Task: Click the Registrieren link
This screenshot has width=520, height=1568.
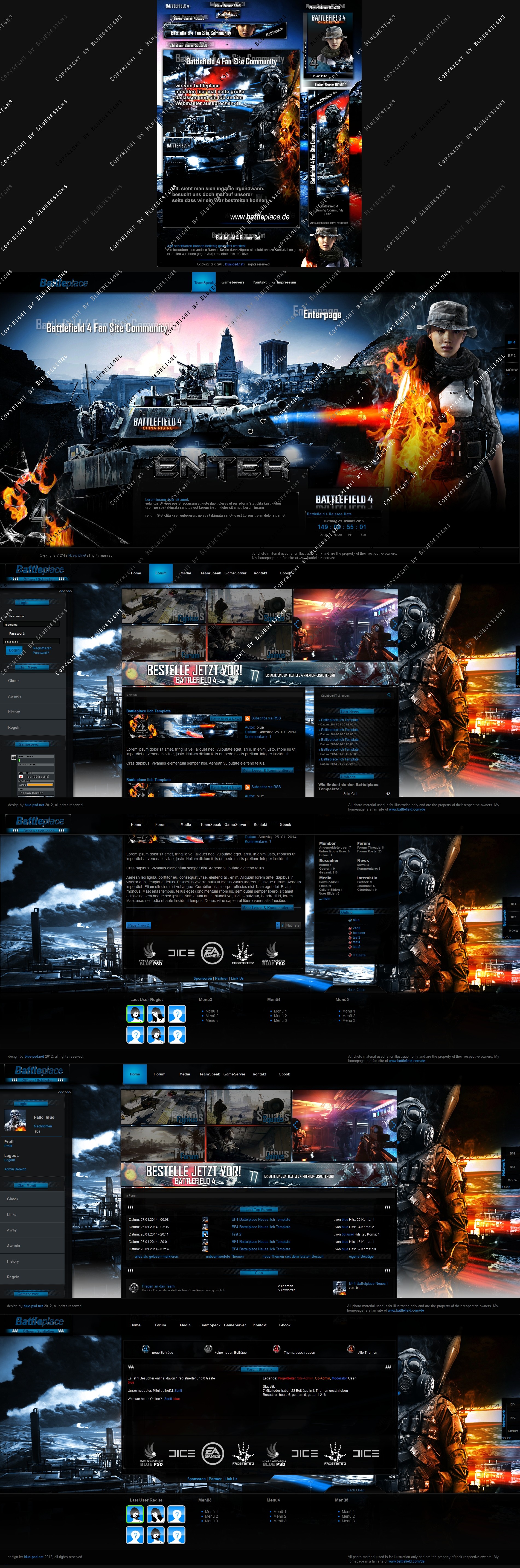Action: [42, 648]
